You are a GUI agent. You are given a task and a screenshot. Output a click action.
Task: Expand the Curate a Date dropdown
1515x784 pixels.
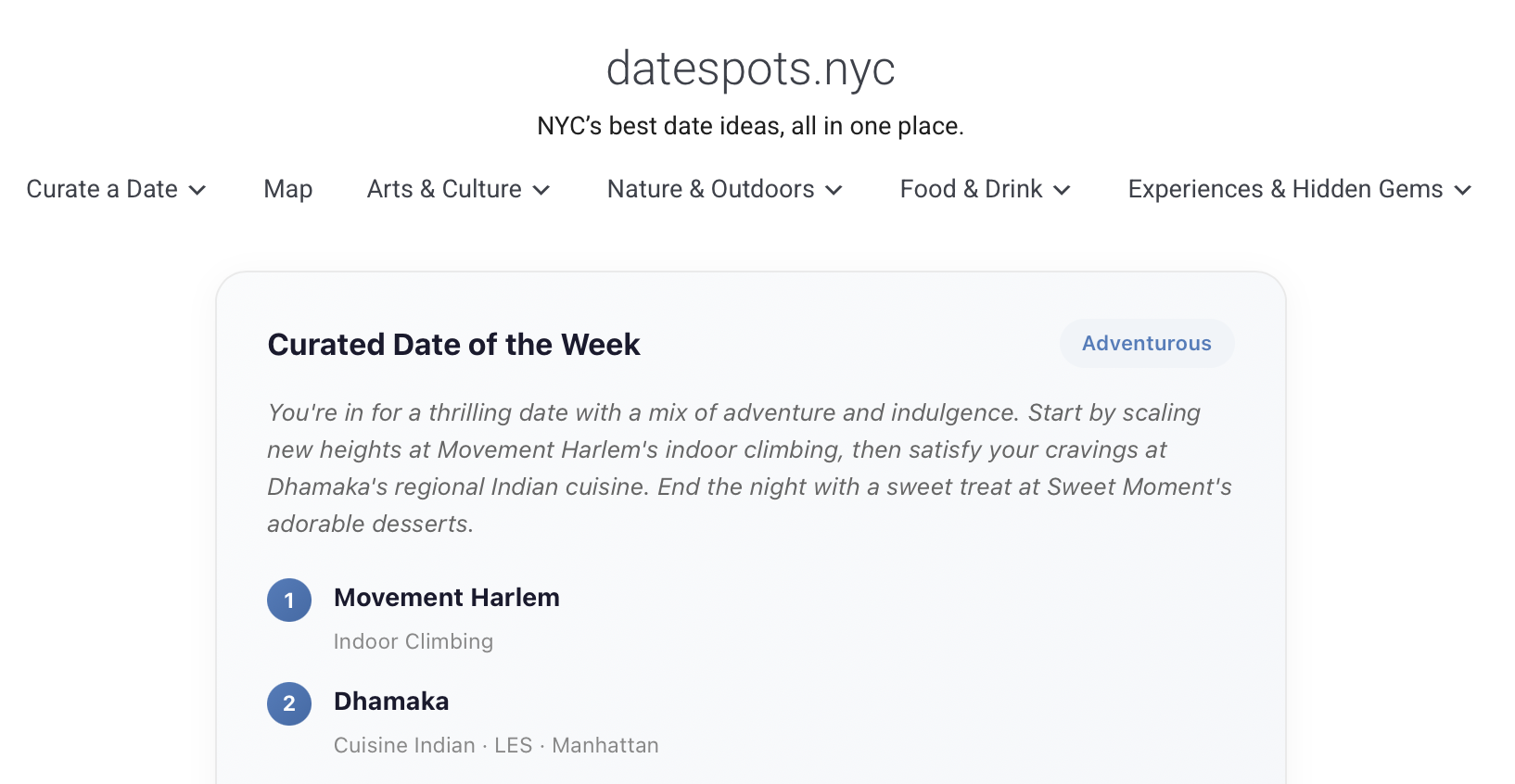[x=102, y=189]
